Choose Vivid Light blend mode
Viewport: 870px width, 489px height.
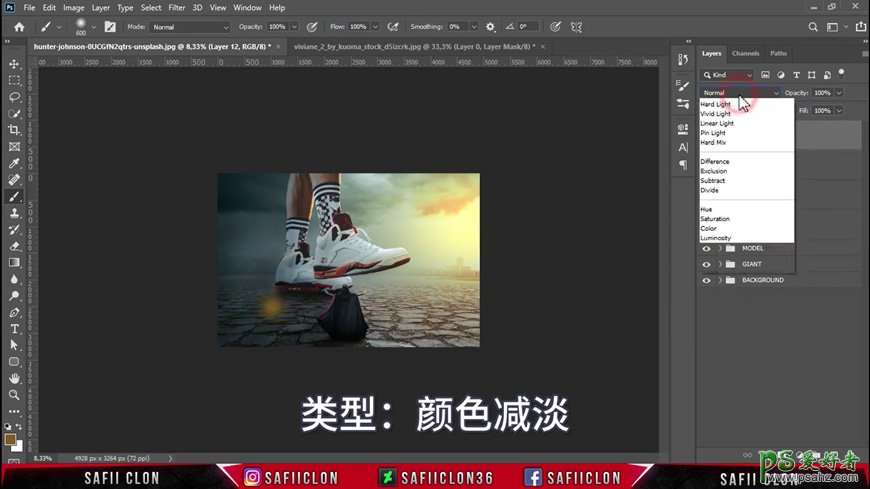[x=715, y=114]
